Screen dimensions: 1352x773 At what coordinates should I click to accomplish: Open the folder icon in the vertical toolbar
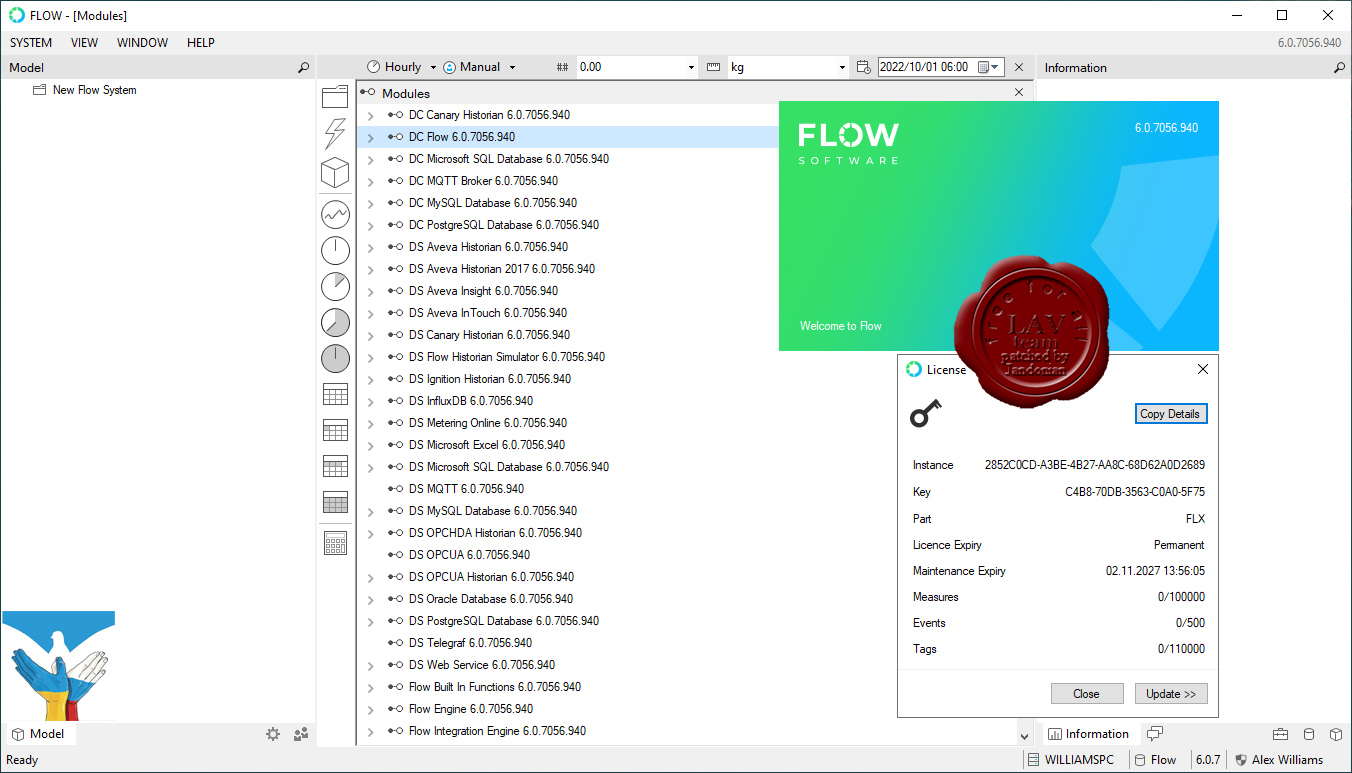coord(335,96)
